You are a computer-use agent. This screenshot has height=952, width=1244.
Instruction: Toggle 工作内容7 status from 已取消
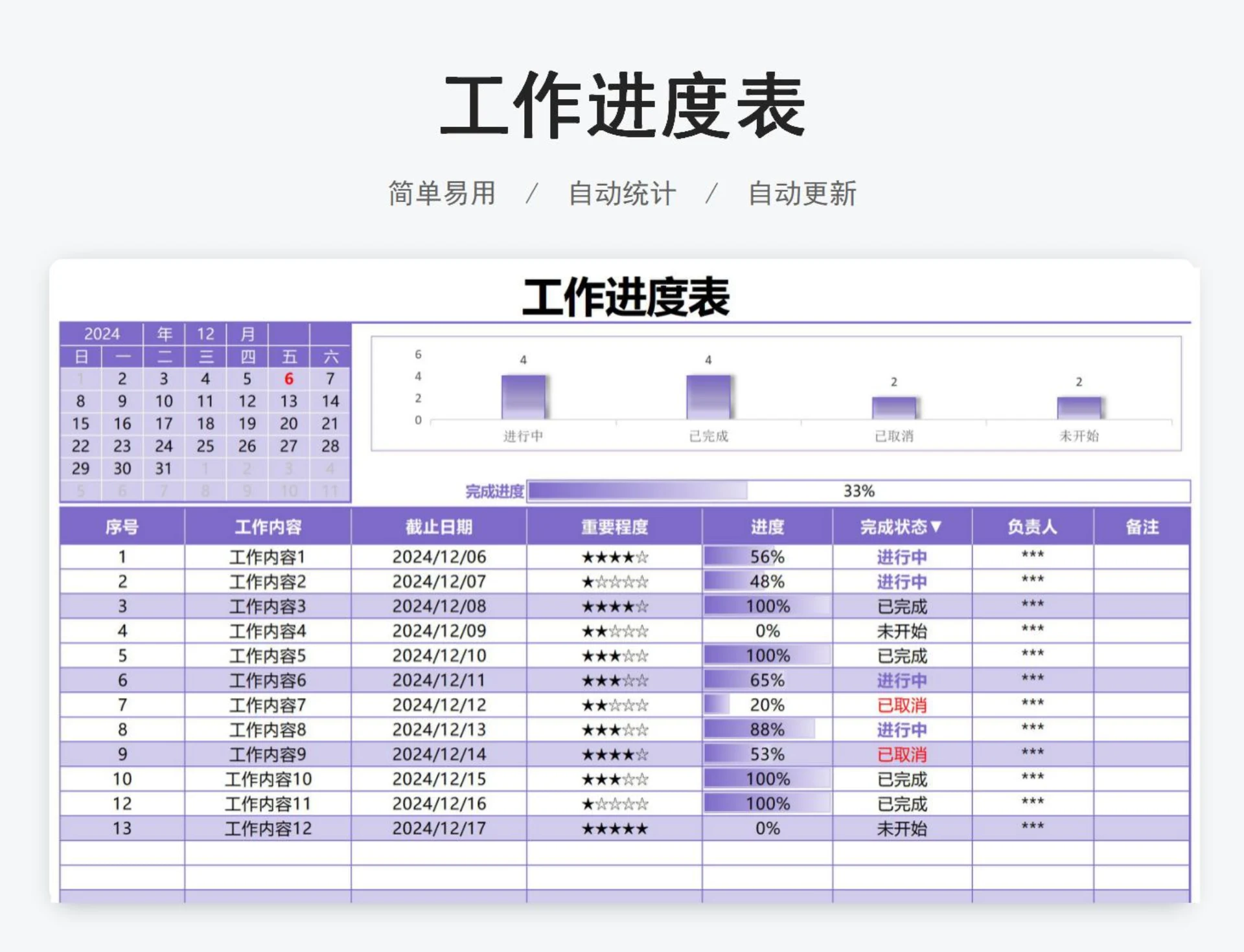(x=903, y=705)
